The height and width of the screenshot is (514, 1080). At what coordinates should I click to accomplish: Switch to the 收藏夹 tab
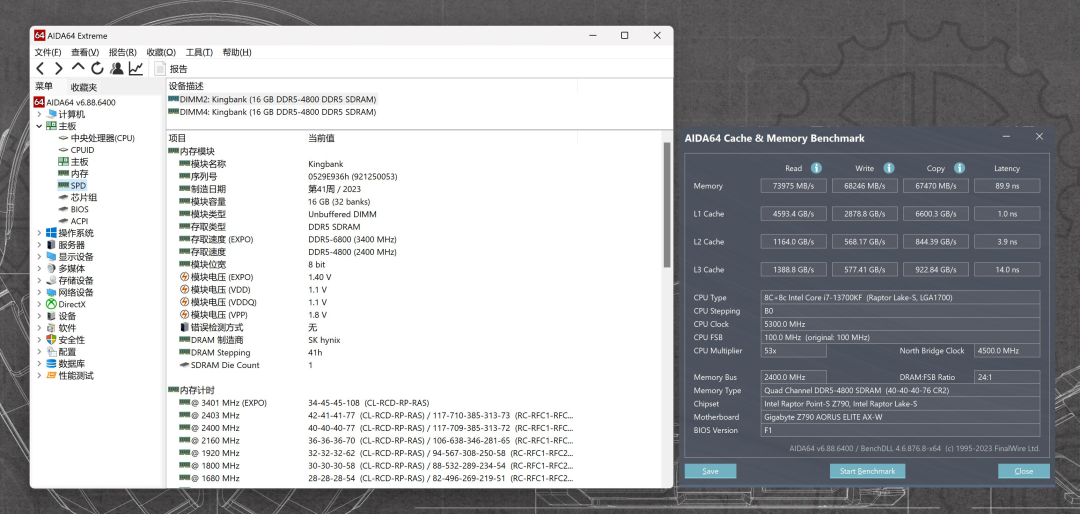tap(84, 87)
